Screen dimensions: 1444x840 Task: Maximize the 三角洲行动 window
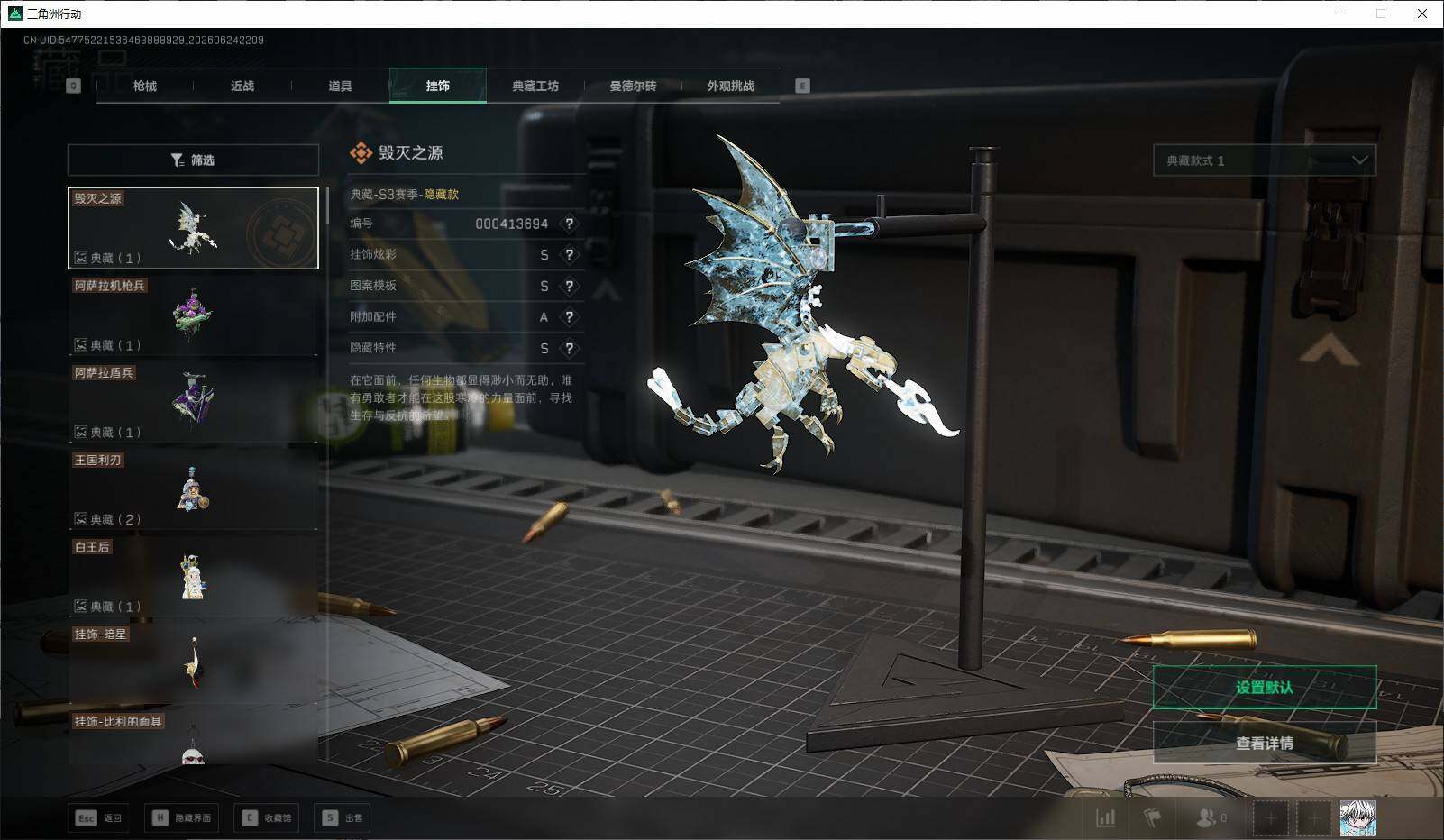1381,14
